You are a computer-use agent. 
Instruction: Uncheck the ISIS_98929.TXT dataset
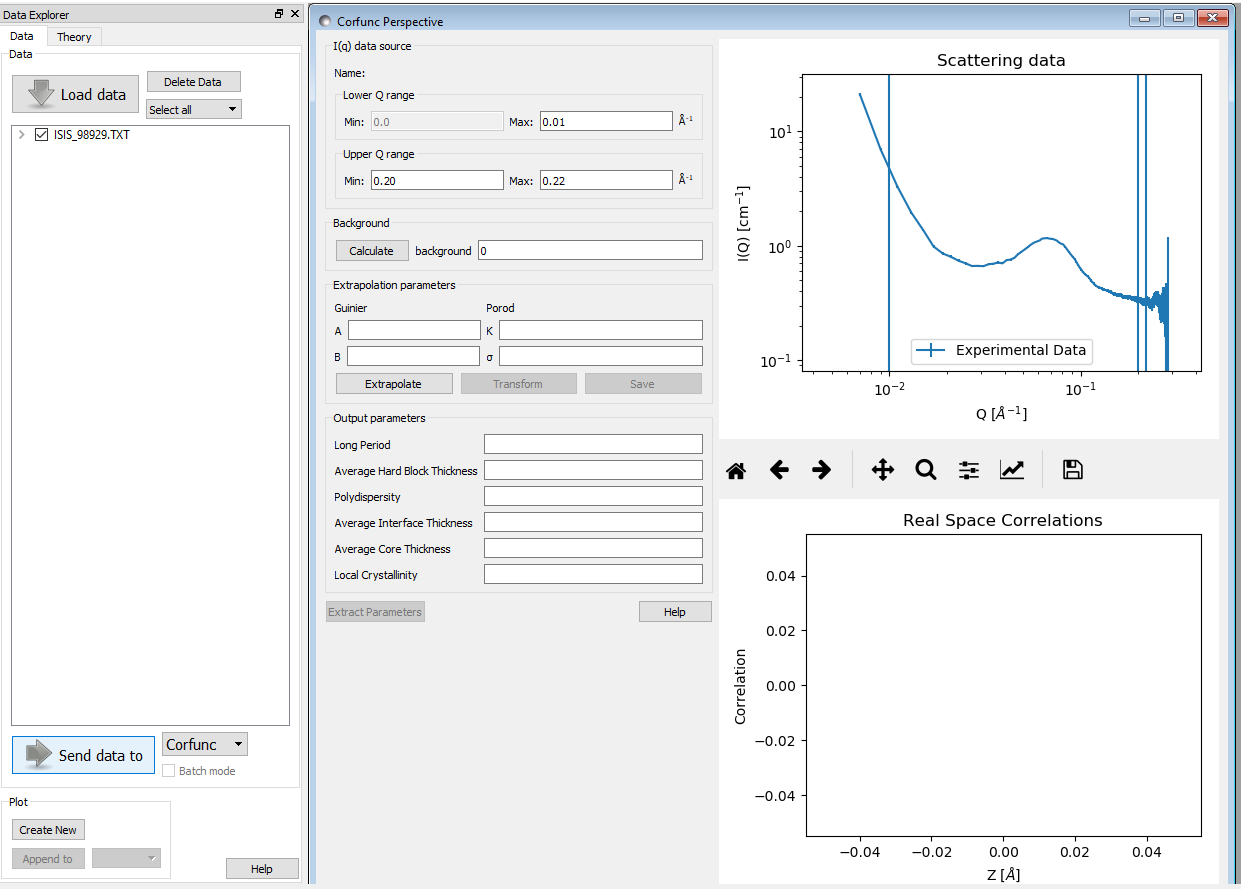(40, 133)
